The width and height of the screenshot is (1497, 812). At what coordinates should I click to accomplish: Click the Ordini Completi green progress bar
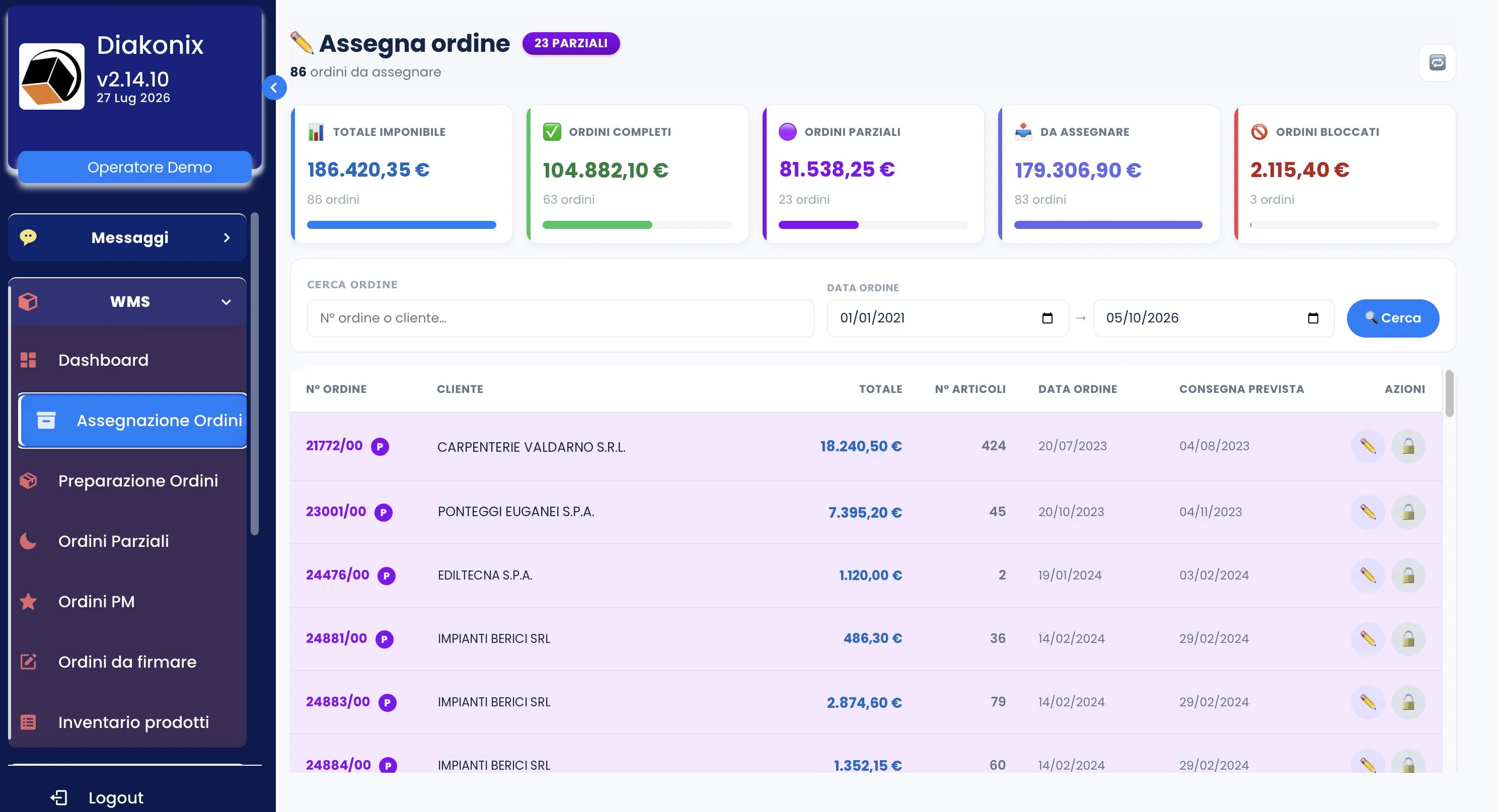coord(637,225)
